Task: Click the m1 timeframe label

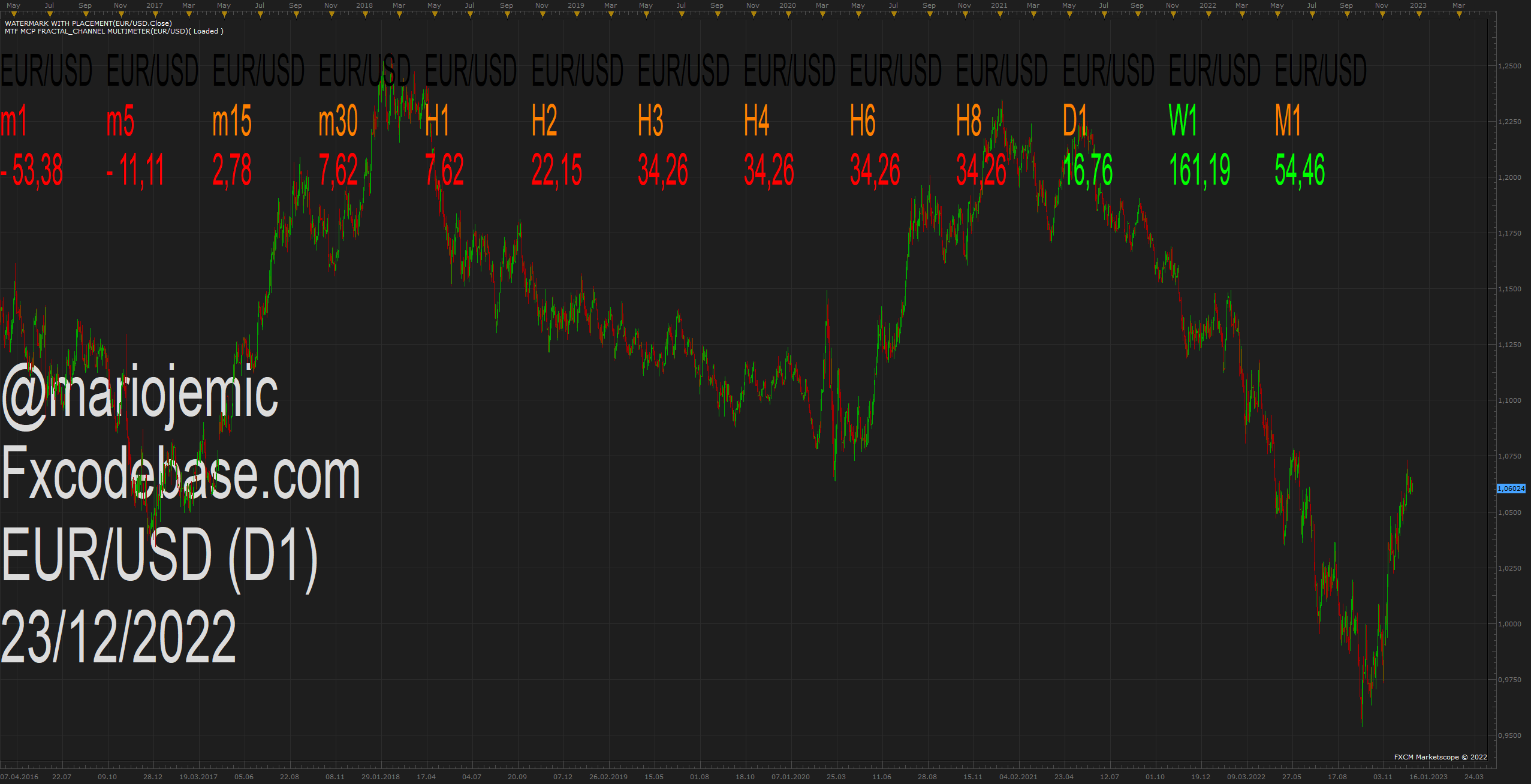Action: [14, 121]
